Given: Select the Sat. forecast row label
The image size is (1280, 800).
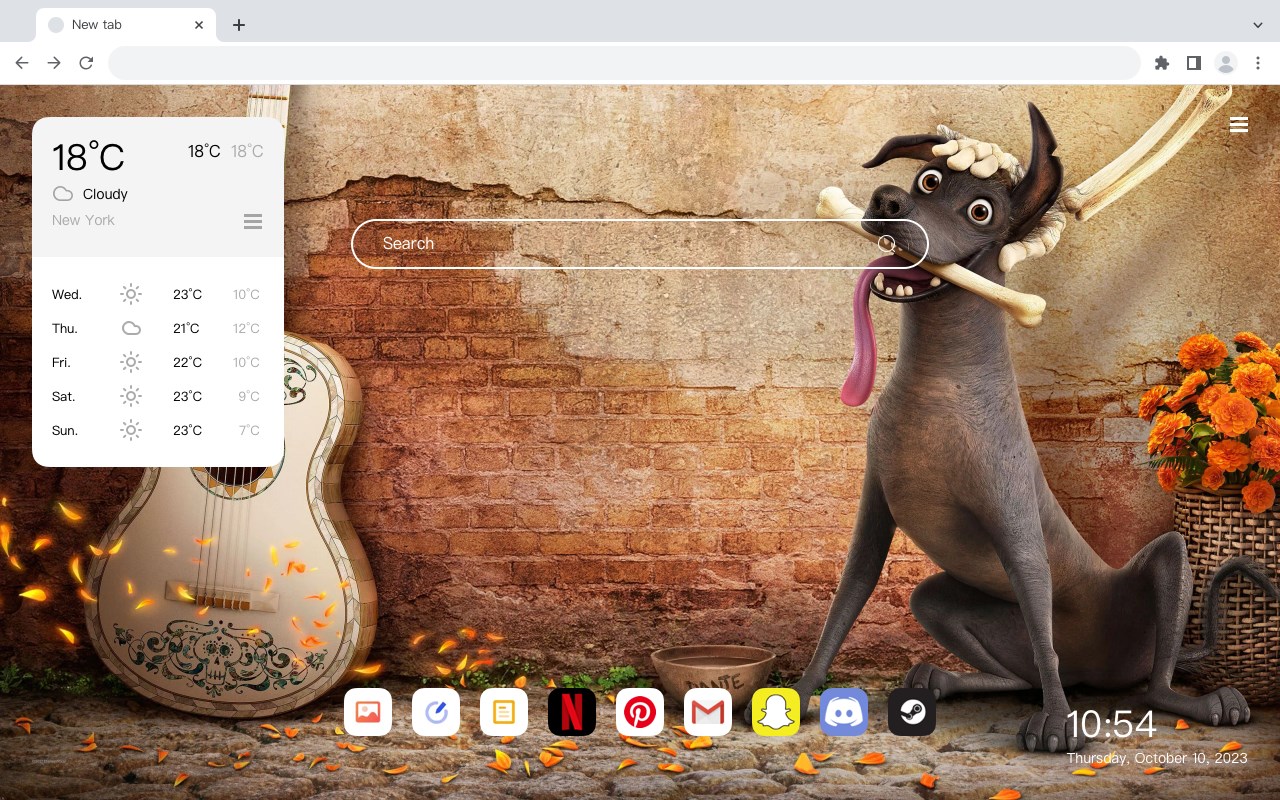Looking at the screenshot, I should pyautogui.click(x=64, y=396).
